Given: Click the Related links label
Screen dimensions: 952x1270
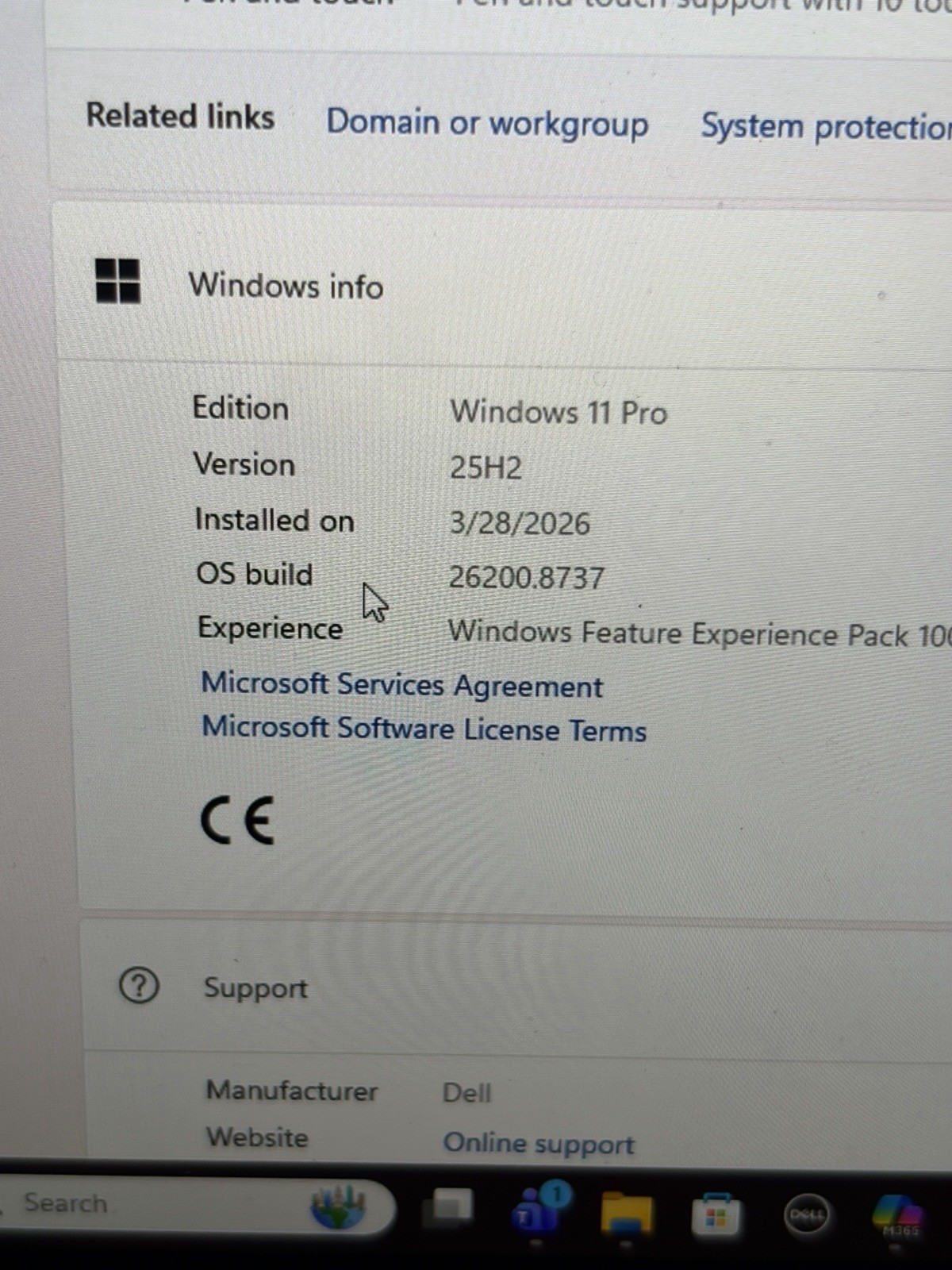Looking at the screenshot, I should pos(180,116).
